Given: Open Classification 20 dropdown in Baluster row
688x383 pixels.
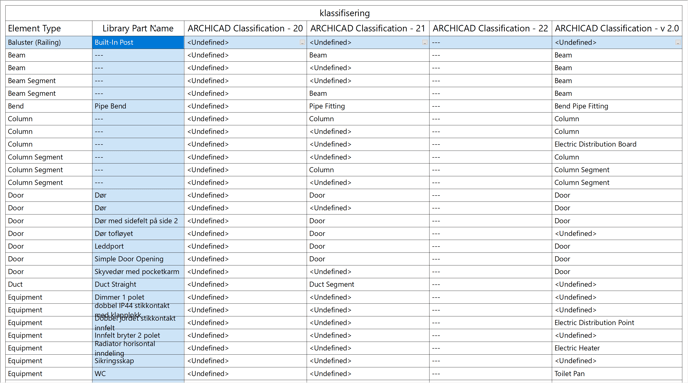Looking at the screenshot, I should point(302,43).
